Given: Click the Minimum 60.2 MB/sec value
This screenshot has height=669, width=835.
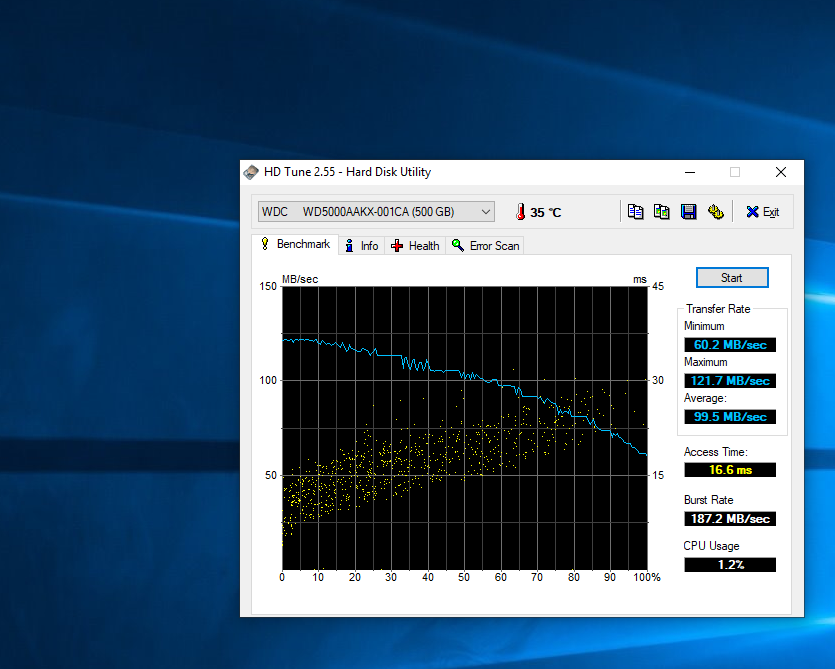Looking at the screenshot, I should tap(730, 345).
